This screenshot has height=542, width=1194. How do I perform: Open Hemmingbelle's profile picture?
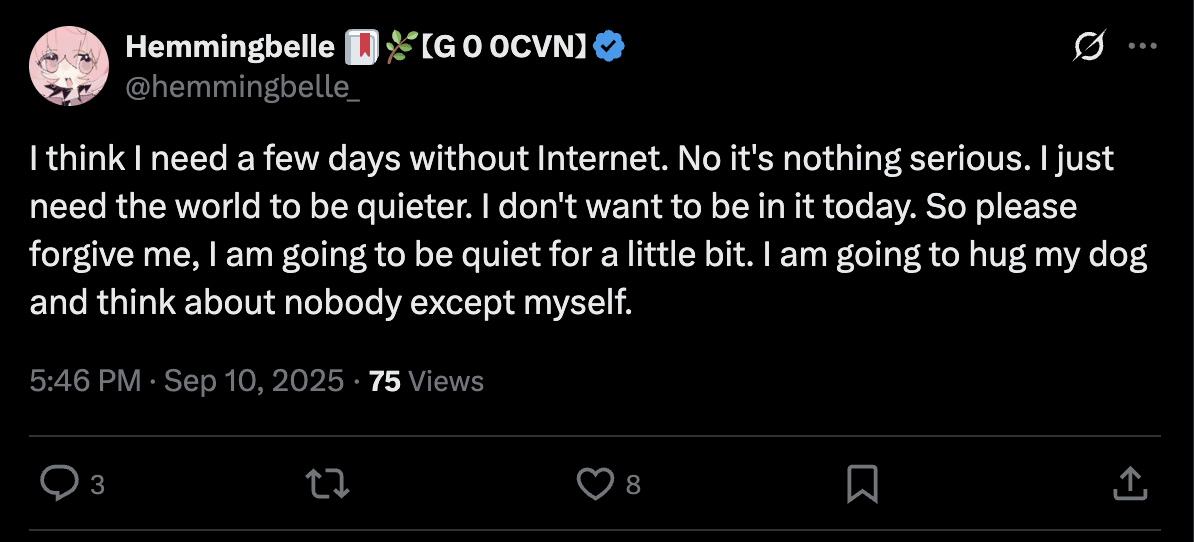(69, 66)
